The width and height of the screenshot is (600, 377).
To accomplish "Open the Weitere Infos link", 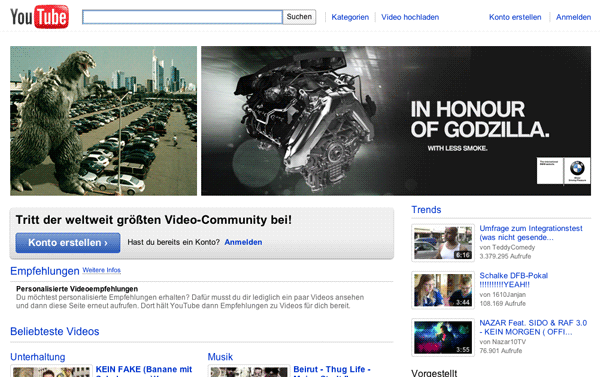I will click(101, 270).
